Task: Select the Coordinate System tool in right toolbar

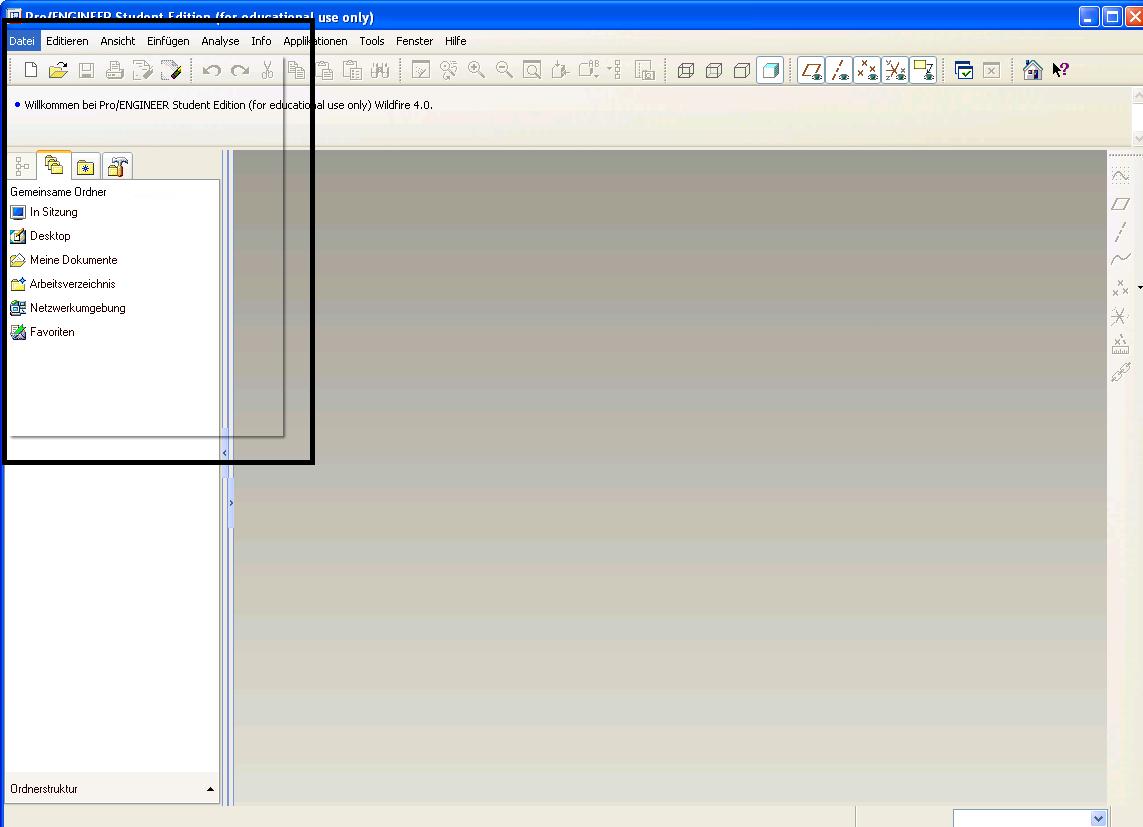Action: coord(1120,316)
